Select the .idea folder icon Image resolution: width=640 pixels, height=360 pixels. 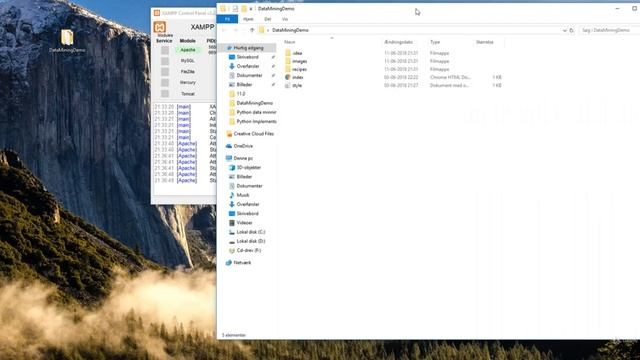288,53
